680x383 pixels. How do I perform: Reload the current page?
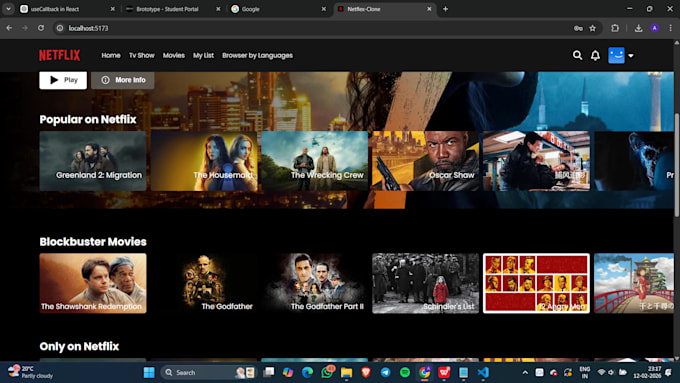coord(41,28)
